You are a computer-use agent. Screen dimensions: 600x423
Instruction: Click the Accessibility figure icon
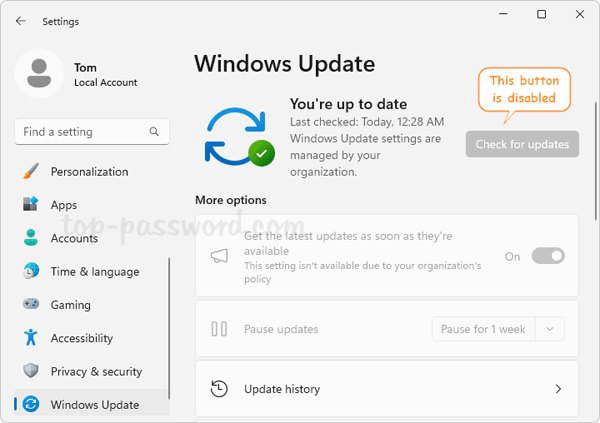(x=31, y=337)
